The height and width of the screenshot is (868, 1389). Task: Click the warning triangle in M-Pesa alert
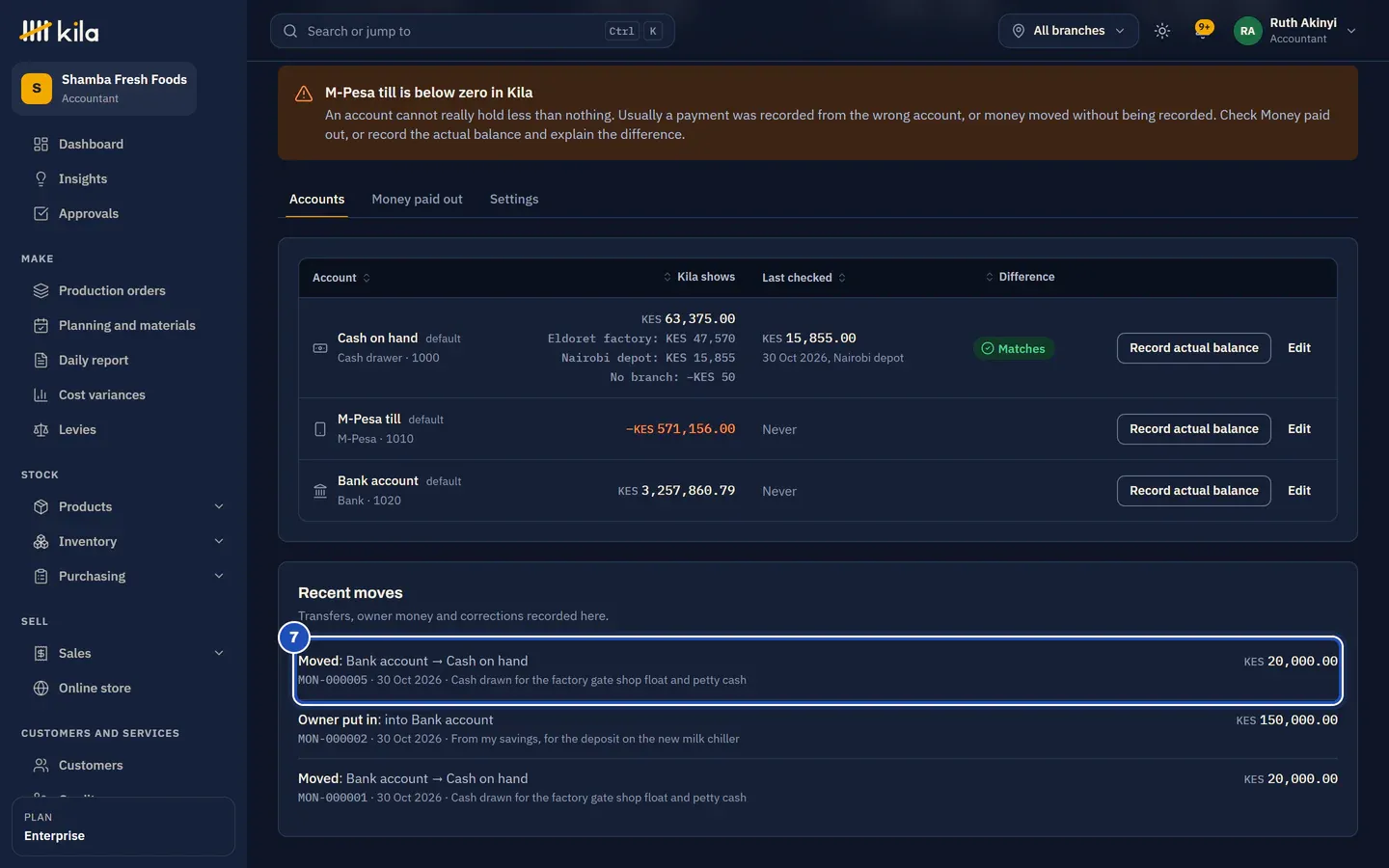coord(304,94)
